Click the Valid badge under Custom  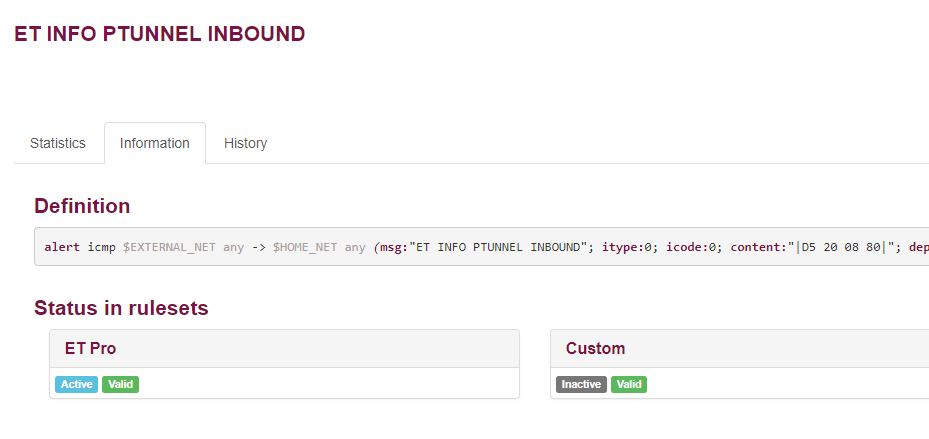pos(629,384)
